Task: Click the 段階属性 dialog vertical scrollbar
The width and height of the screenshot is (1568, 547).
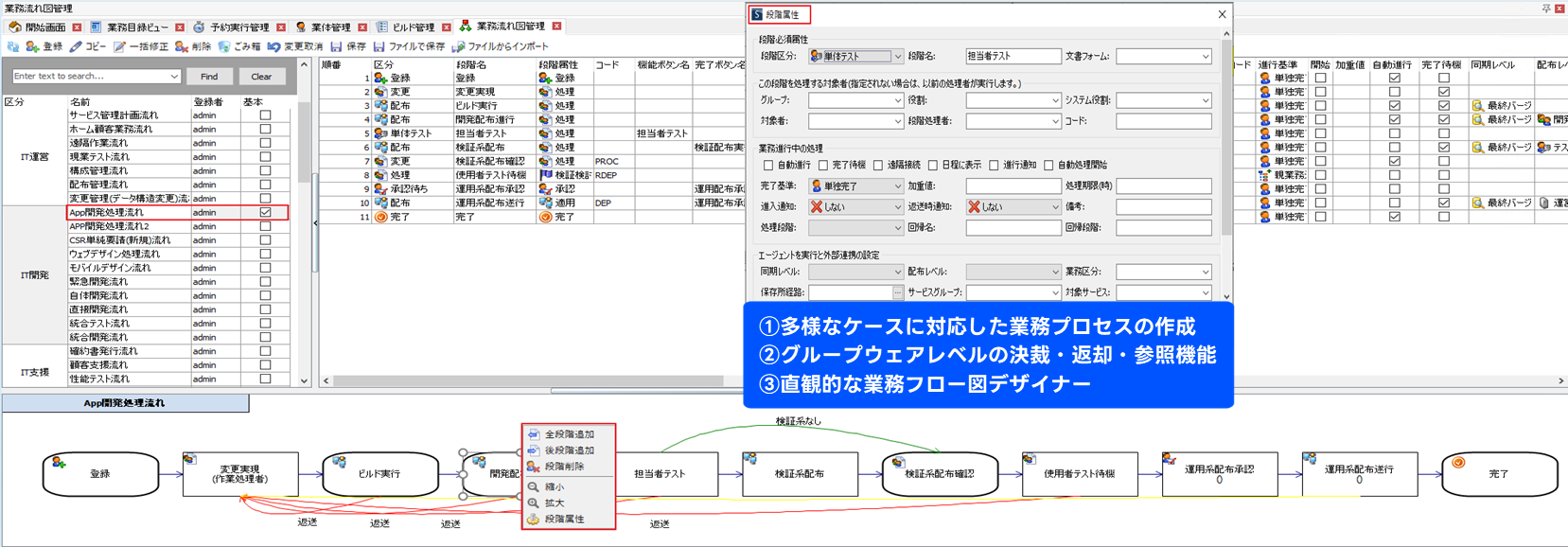Action: point(1226,142)
